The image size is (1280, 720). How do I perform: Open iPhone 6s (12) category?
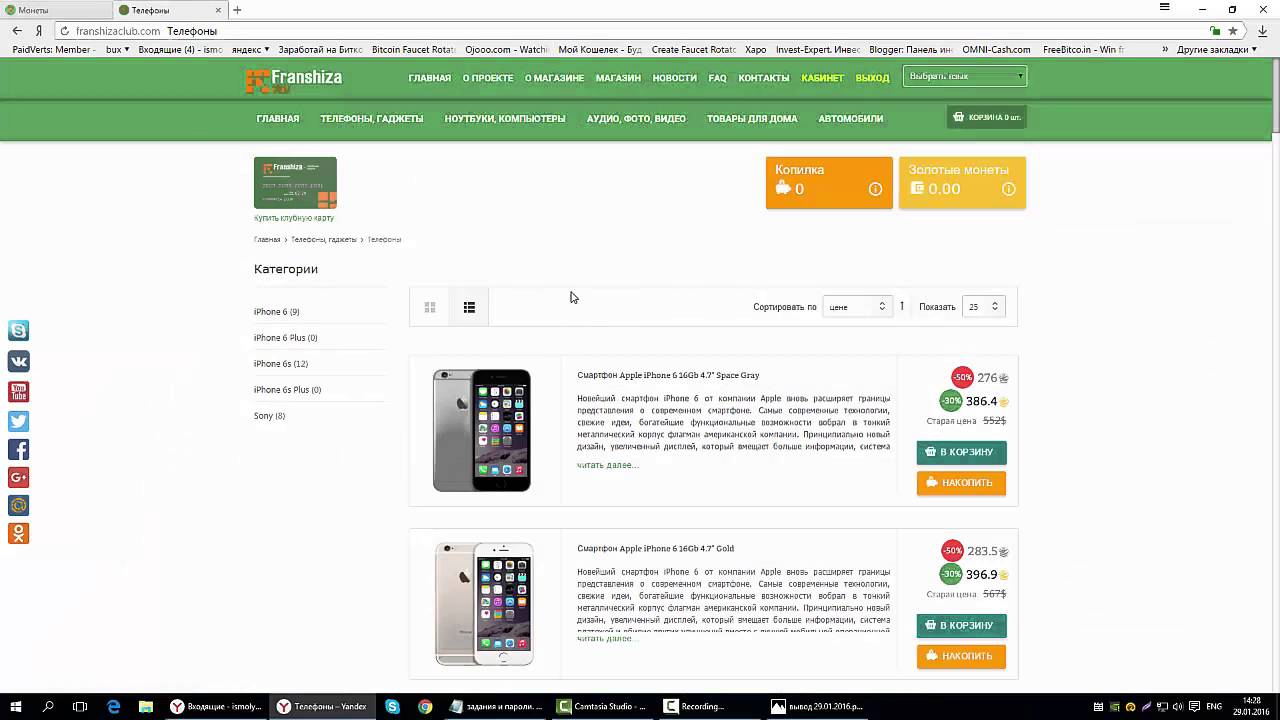(281, 364)
